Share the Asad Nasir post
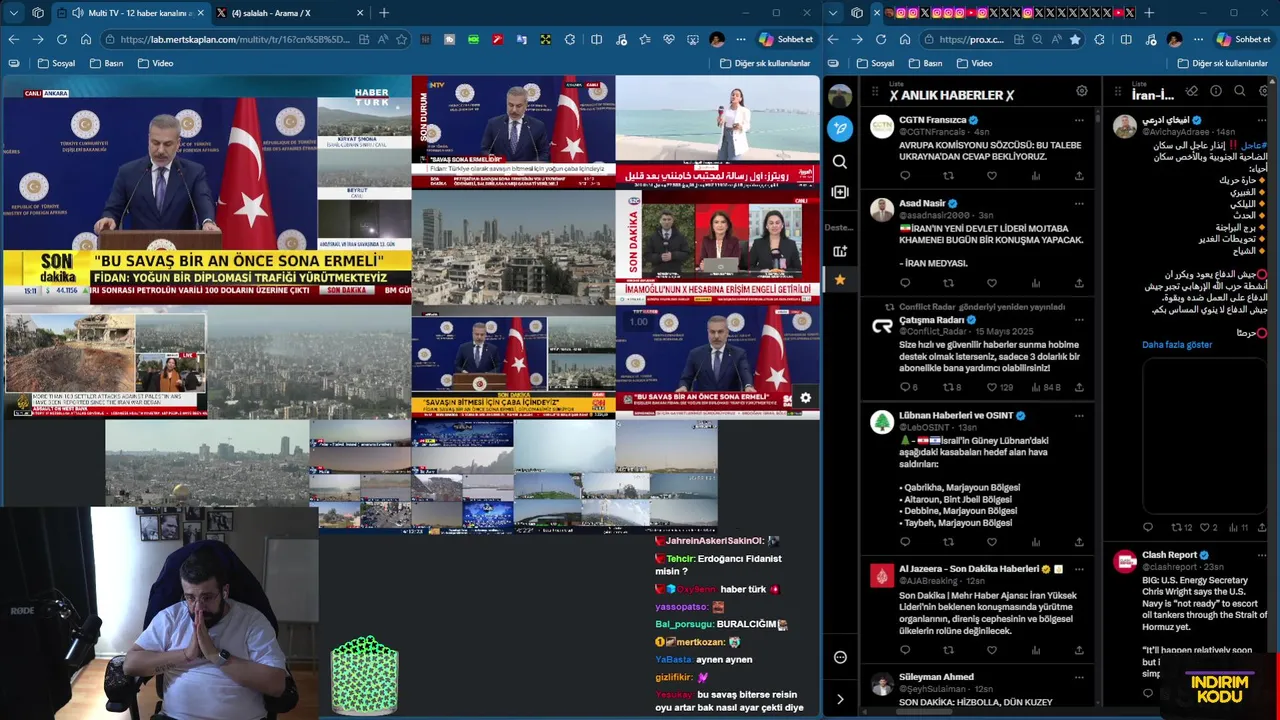The image size is (1280, 720). 1079,283
